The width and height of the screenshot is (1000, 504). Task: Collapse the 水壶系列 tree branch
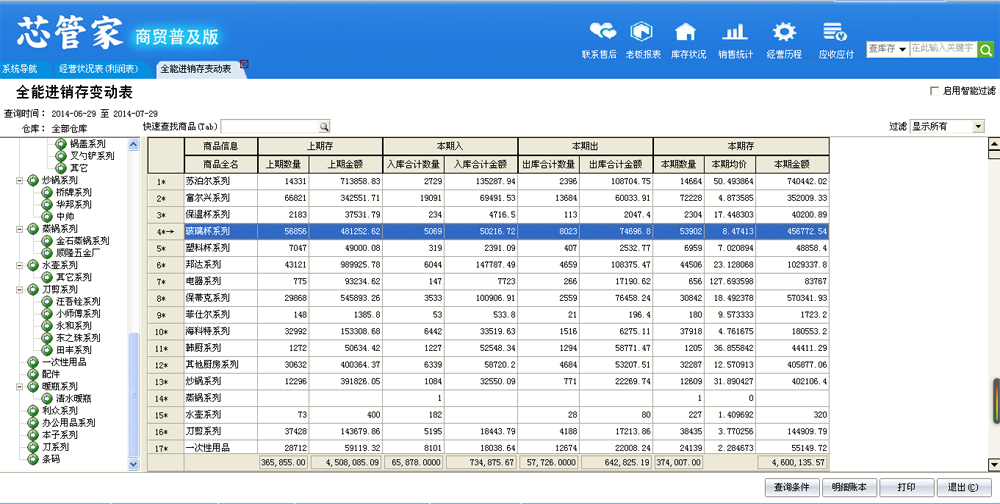(20, 265)
